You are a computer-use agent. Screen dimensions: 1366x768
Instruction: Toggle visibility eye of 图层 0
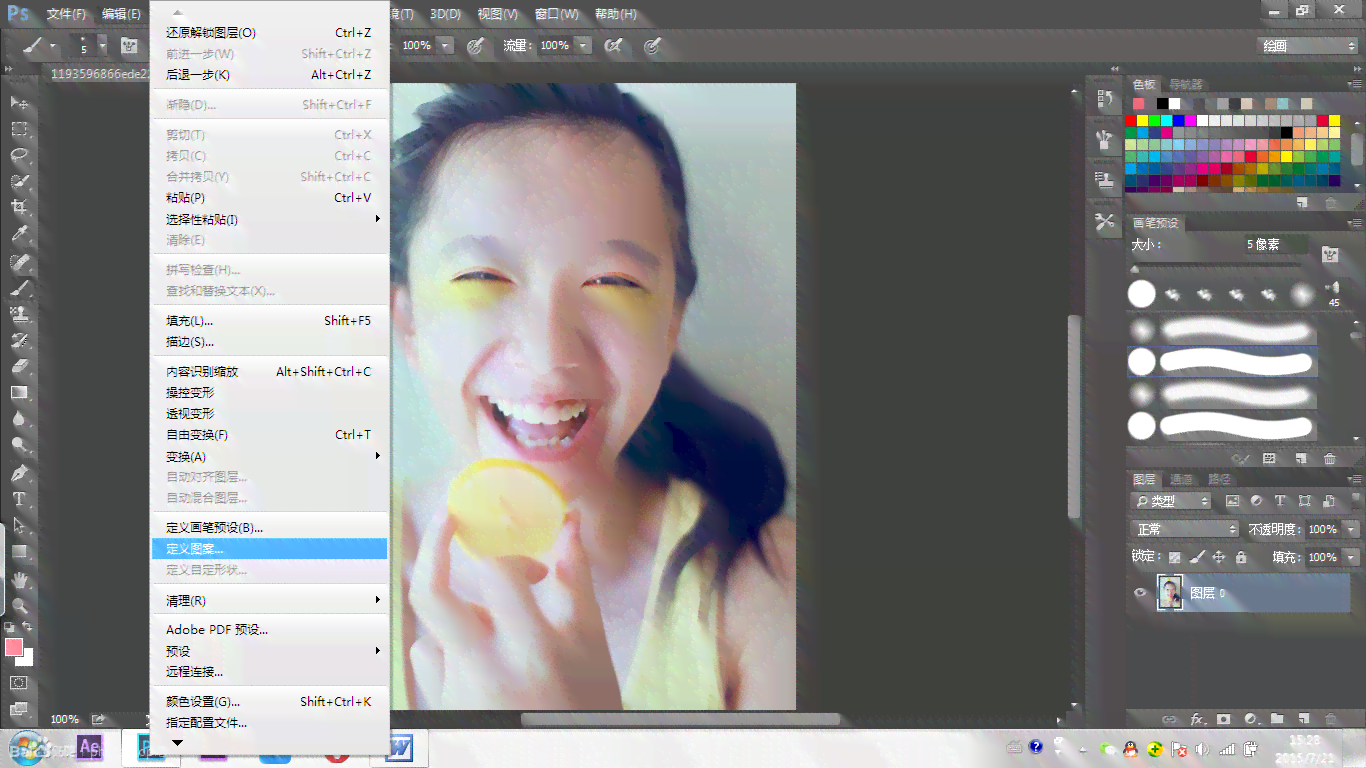pyautogui.click(x=1140, y=593)
